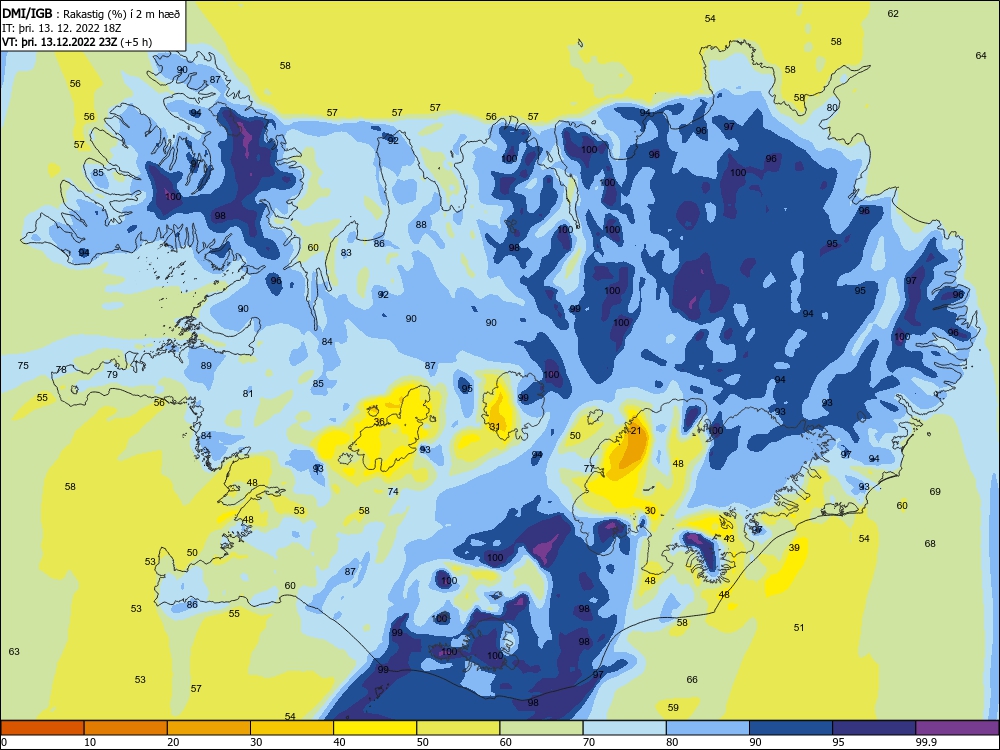Click the darkest orange 0–10 legend swatch
Image resolution: width=1000 pixels, height=750 pixels.
(x=42, y=728)
